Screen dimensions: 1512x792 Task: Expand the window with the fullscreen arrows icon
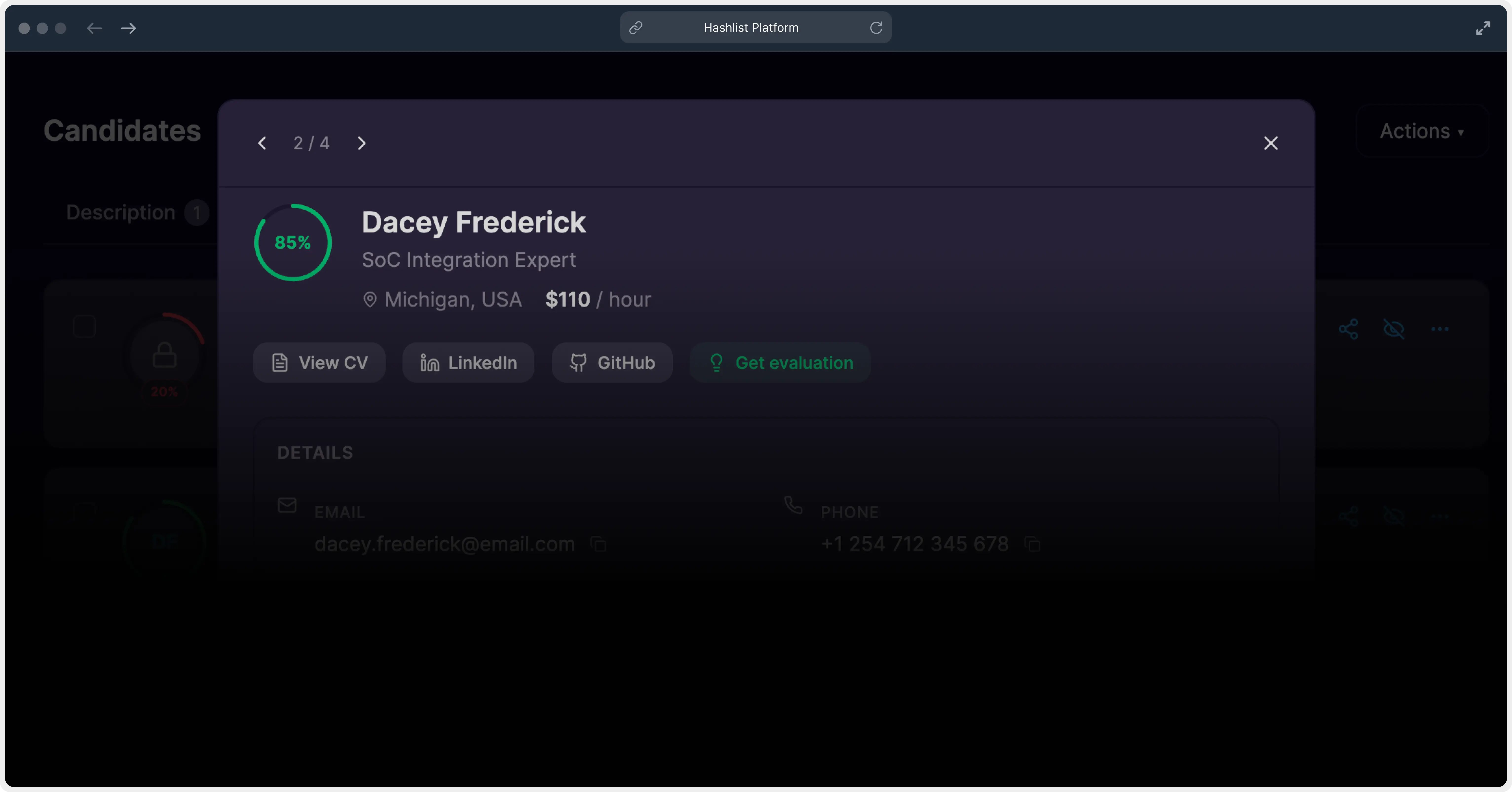point(1483,28)
